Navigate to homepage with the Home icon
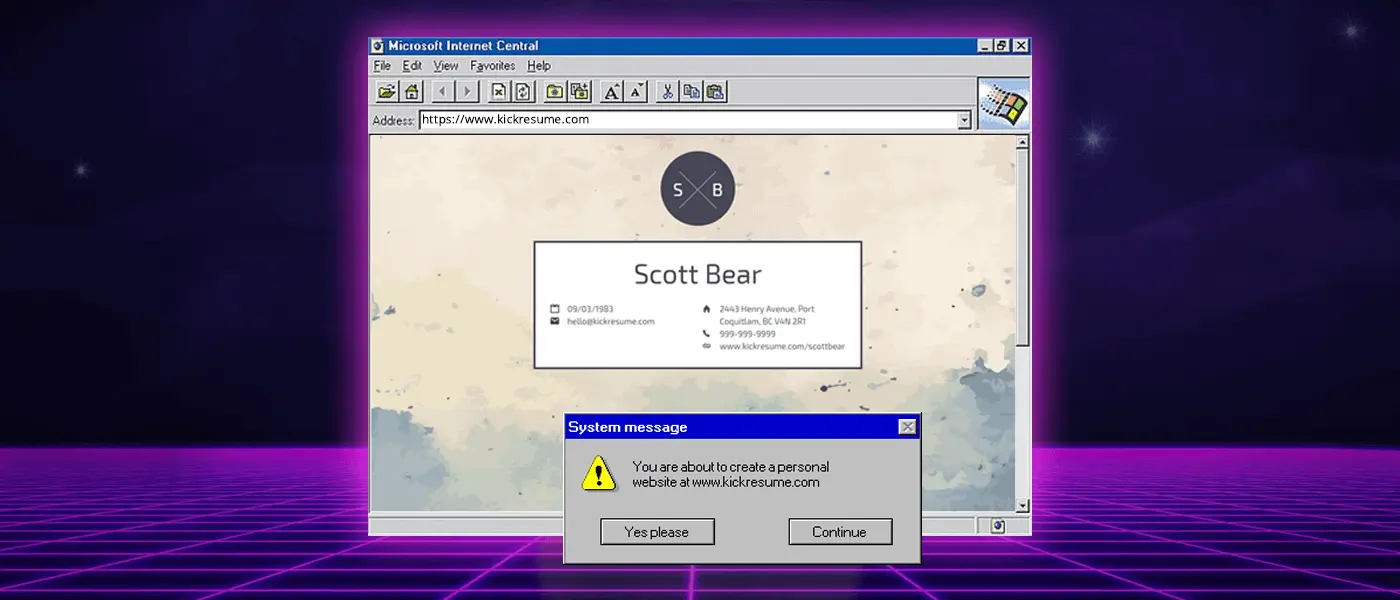This screenshot has height=600, width=1400. [x=411, y=91]
